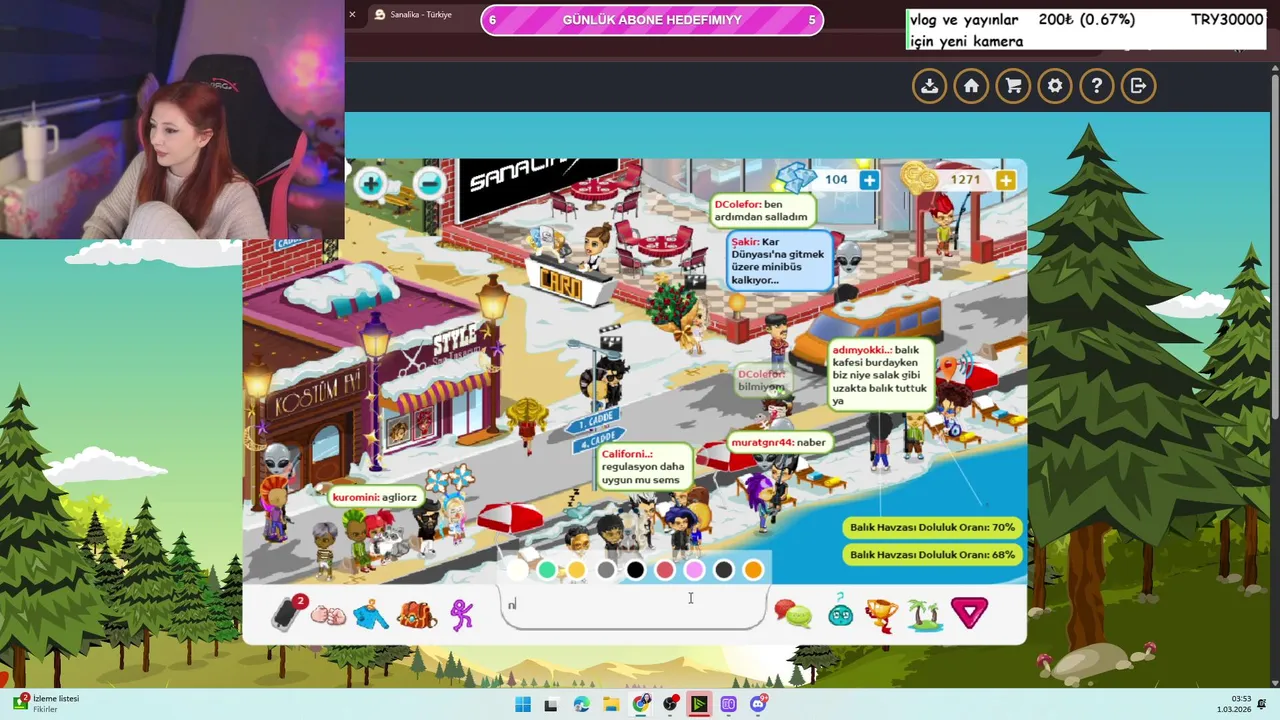This screenshot has width=1280, height=720.
Task: Select the black chat color swatch
Action: (635, 570)
